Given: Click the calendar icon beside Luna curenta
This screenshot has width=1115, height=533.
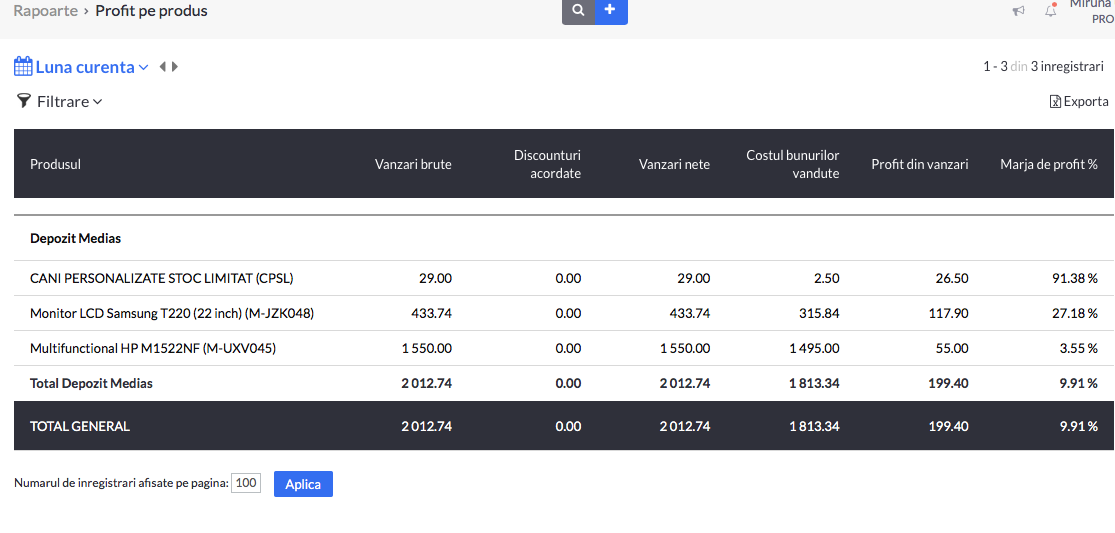Looking at the screenshot, I should pyautogui.click(x=23, y=67).
